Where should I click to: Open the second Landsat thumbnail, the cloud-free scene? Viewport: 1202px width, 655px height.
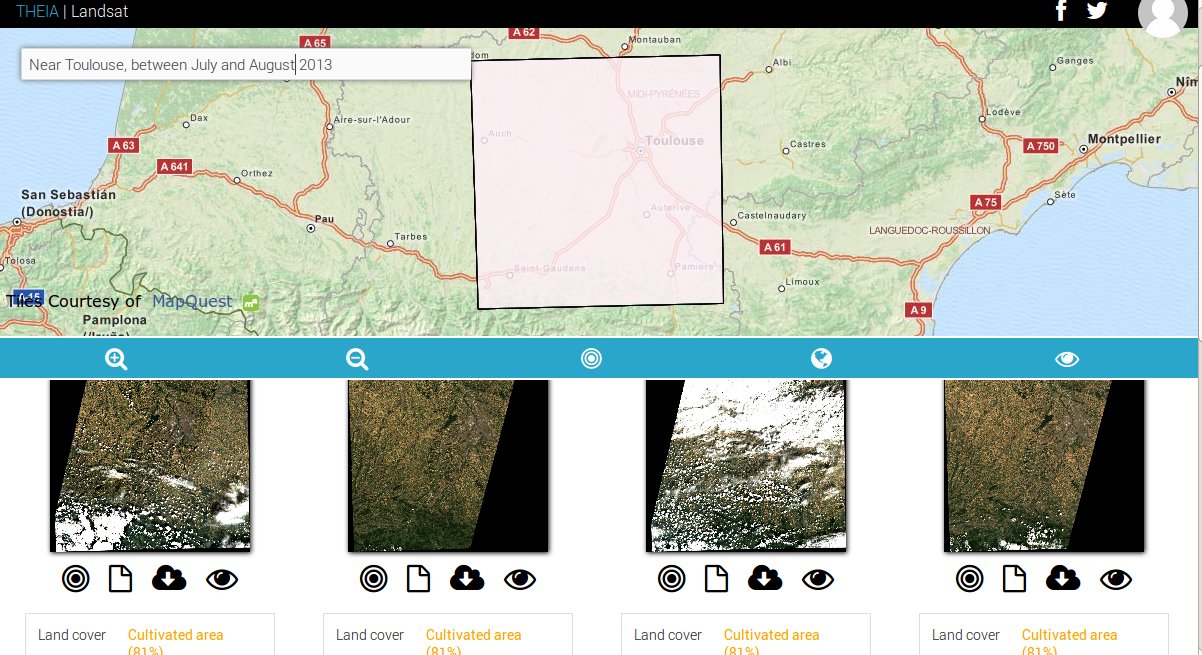point(448,465)
